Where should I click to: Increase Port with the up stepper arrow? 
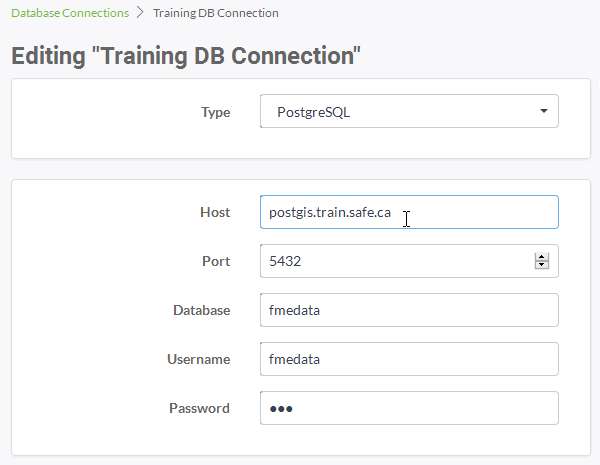pyautogui.click(x=542, y=257)
